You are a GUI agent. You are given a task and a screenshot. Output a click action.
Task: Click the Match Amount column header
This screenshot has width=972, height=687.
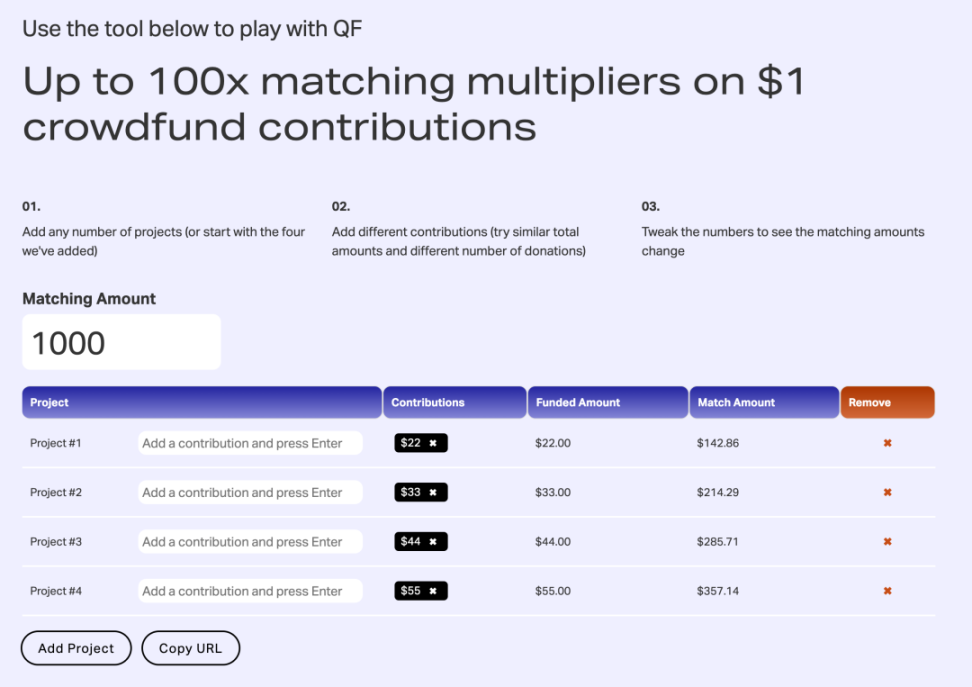(763, 402)
